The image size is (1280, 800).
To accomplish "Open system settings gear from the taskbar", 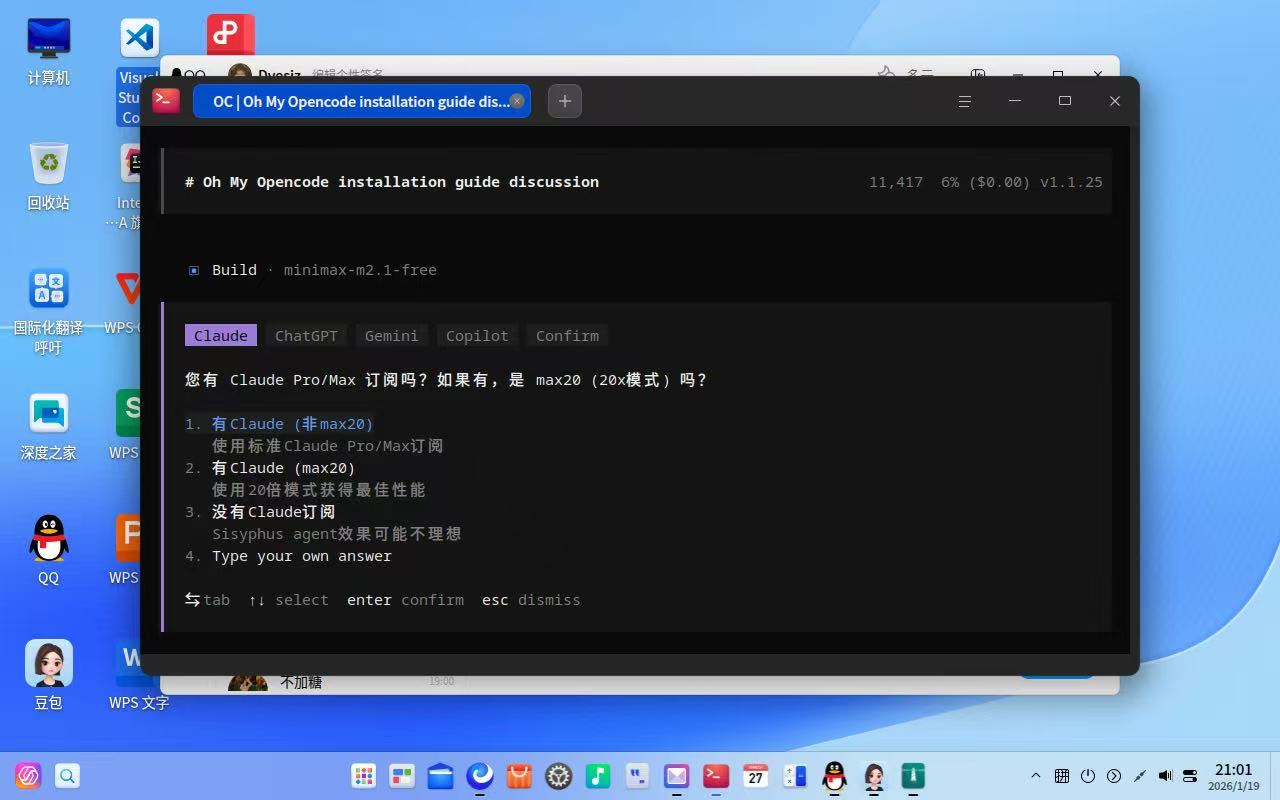I will (557, 775).
